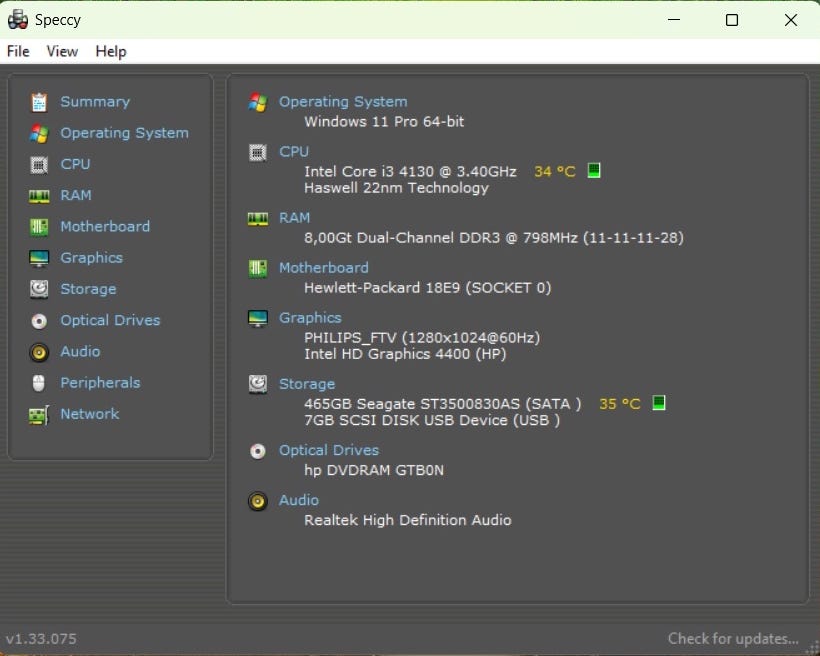Click the Optical Drives disc icon in sidebar
This screenshot has width=820, height=656.
39,321
